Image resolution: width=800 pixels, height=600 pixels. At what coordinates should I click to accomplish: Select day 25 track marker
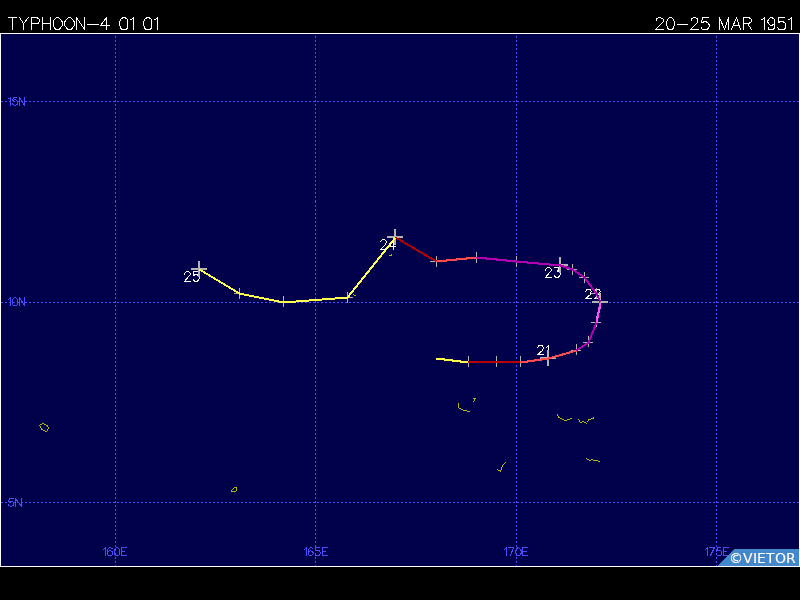click(x=199, y=268)
